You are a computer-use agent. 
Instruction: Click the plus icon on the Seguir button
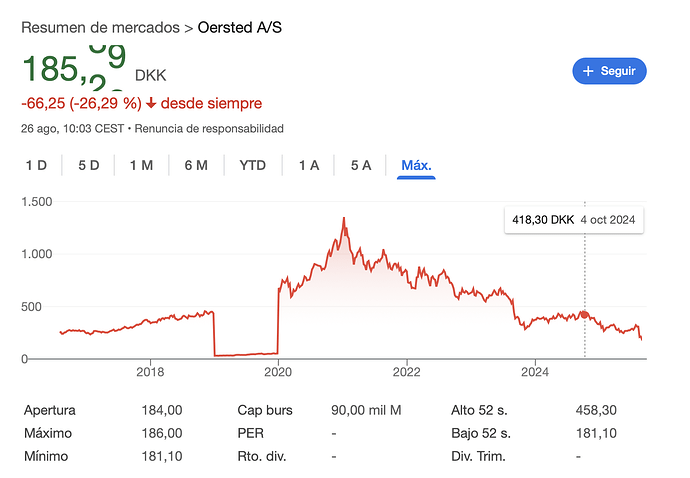point(589,71)
